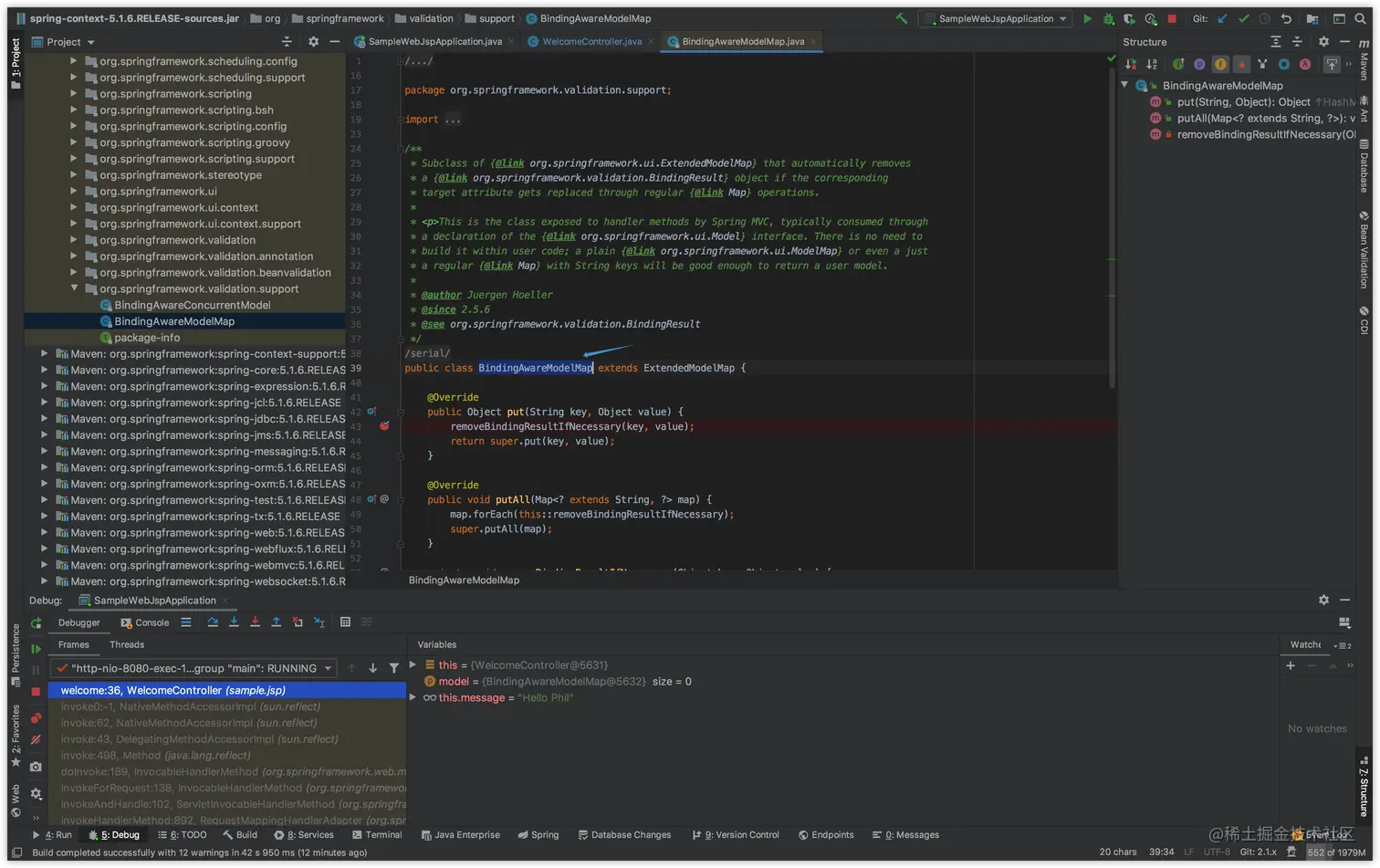This screenshot has height=868, width=1380.
Task: Open Evaluate Expression calculator icon
Action: click(x=345, y=622)
